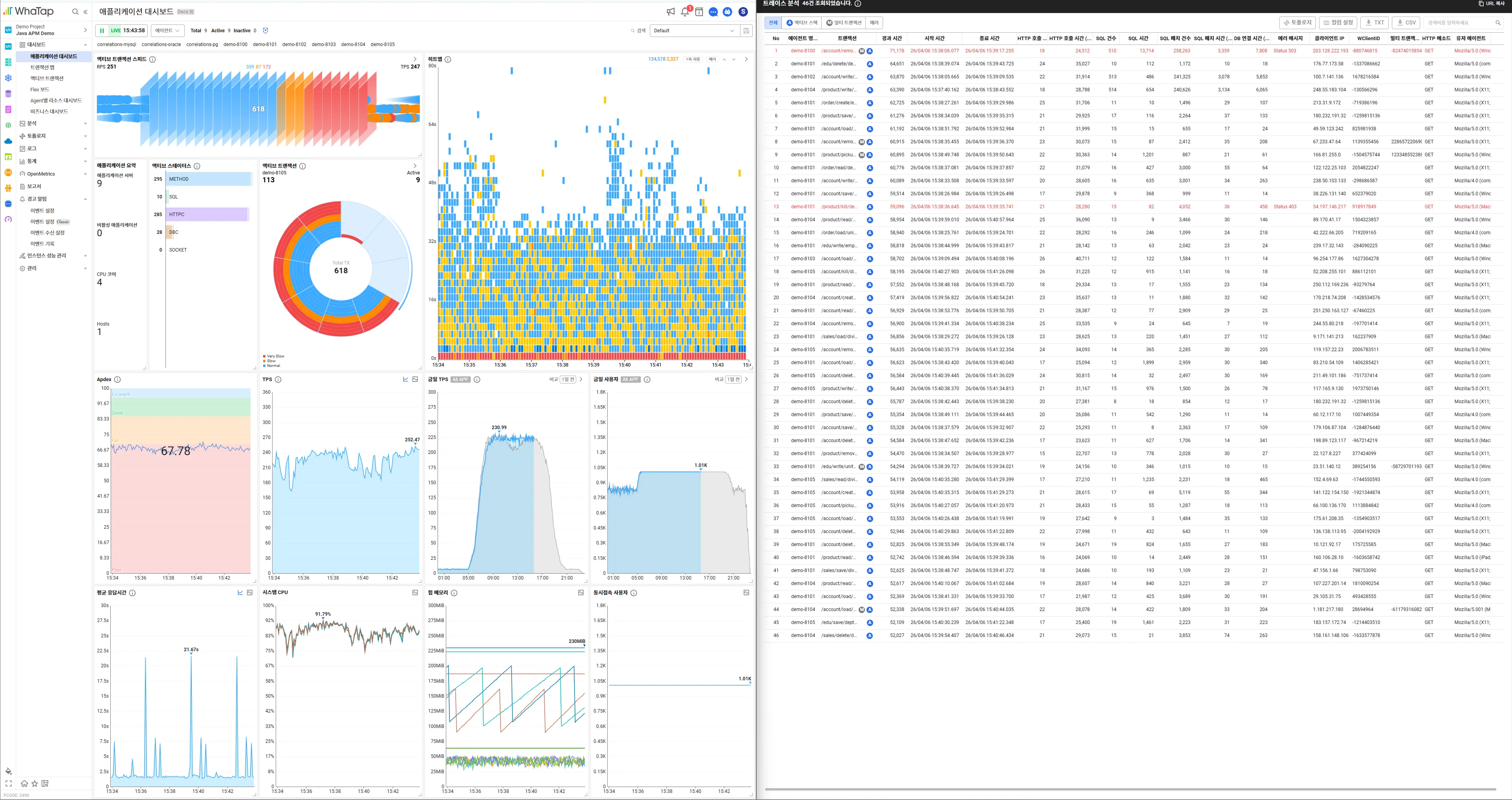Select the 액티브 스택 tab in trace analysis
Viewport: 1512px width, 800px height.
(802, 23)
